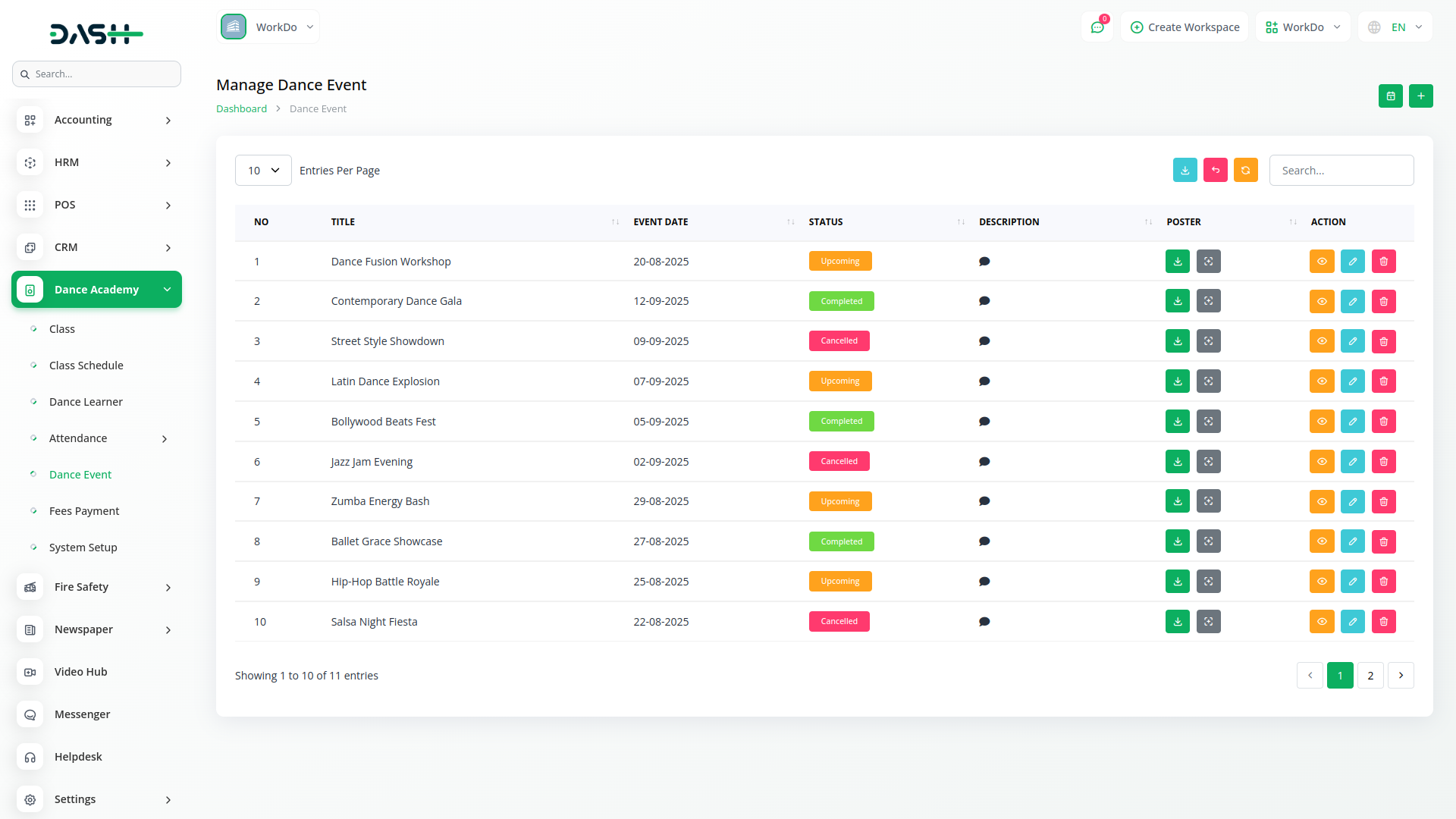Open the EN language dropdown
Image resolution: width=1456 pixels, height=819 pixels.
tap(1396, 27)
